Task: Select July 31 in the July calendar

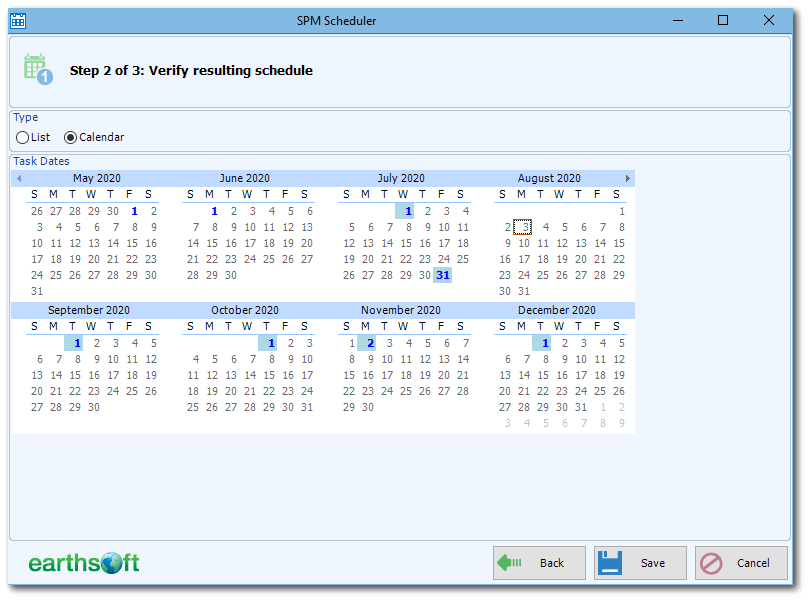Action: tap(444, 274)
